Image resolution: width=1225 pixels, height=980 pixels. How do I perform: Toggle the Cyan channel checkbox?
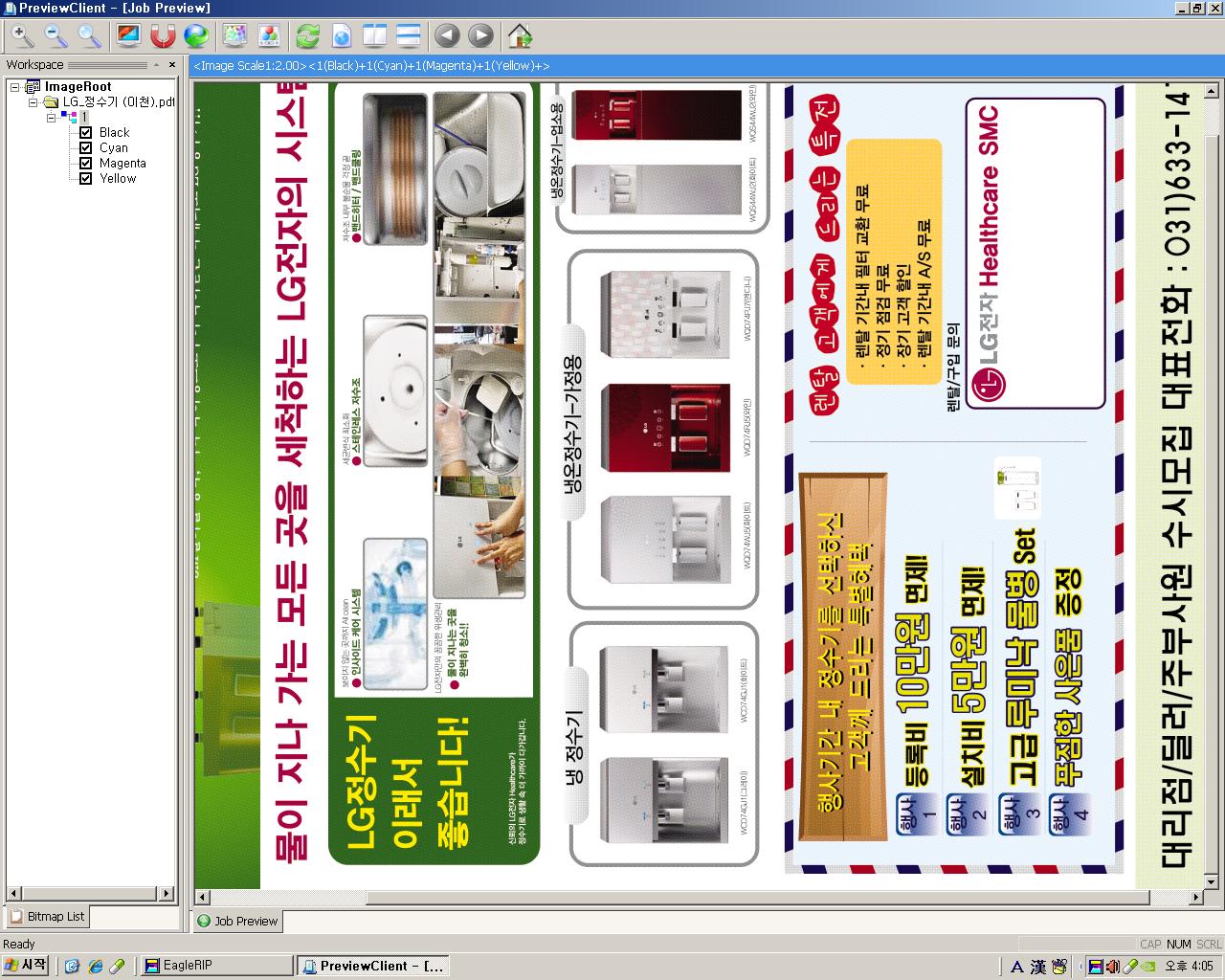[x=86, y=148]
